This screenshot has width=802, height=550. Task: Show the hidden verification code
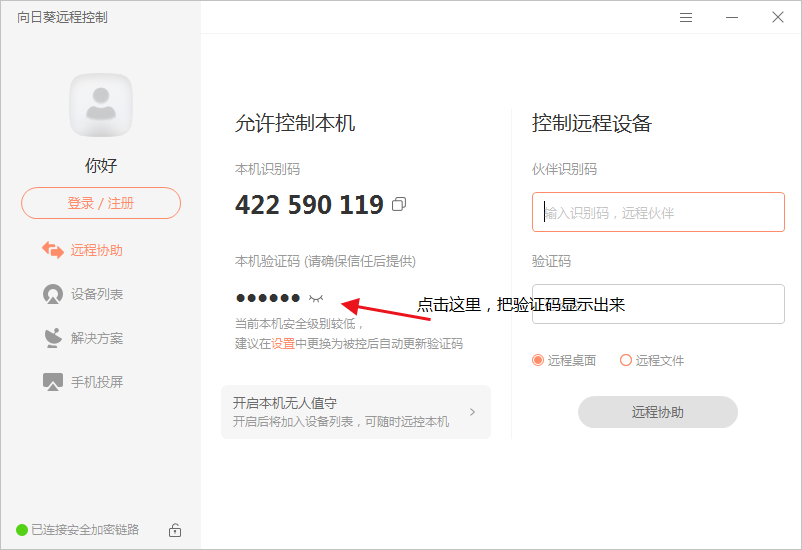(x=316, y=298)
